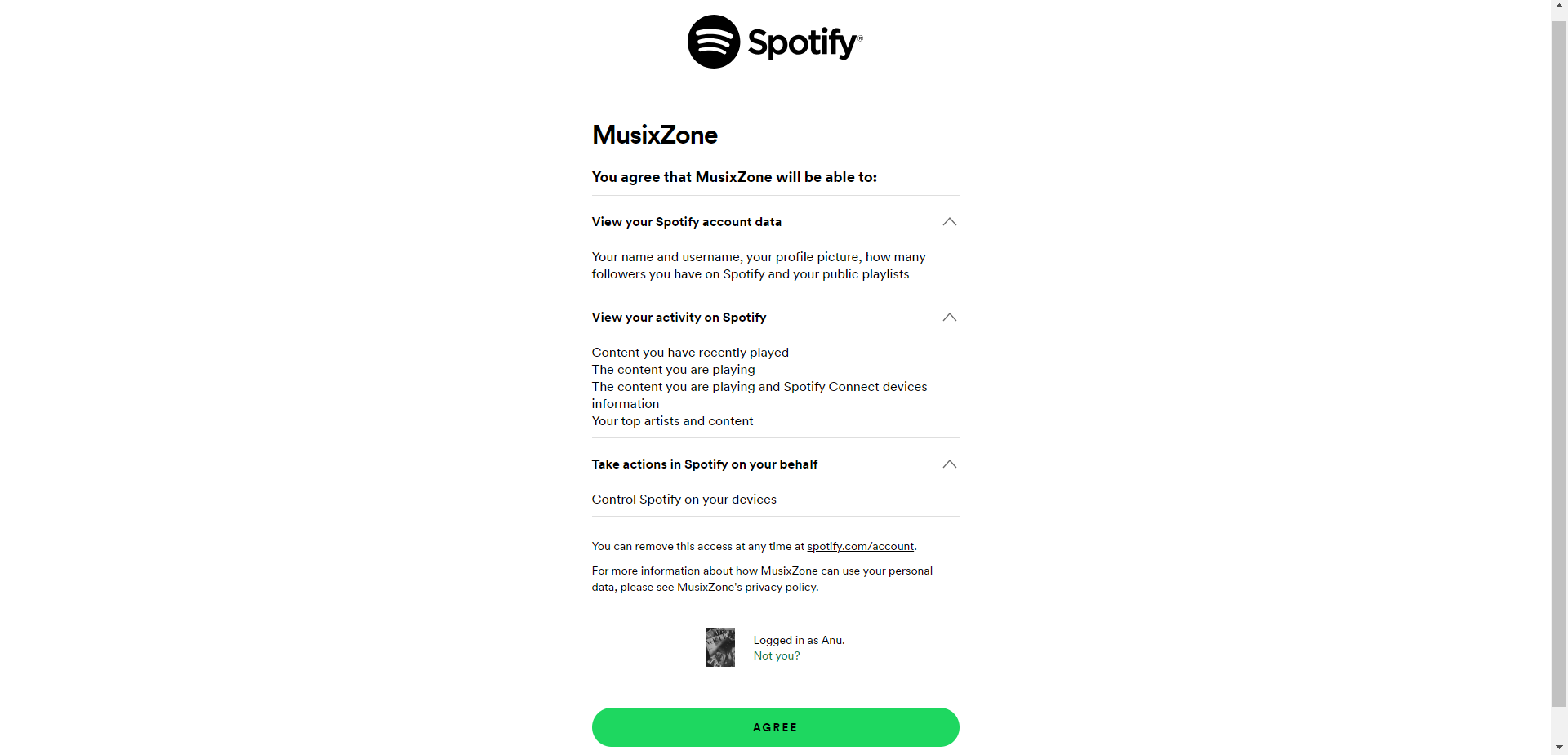1568x755 pixels.
Task: Collapse the View your Spotify account data section
Action: tap(949, 221)
